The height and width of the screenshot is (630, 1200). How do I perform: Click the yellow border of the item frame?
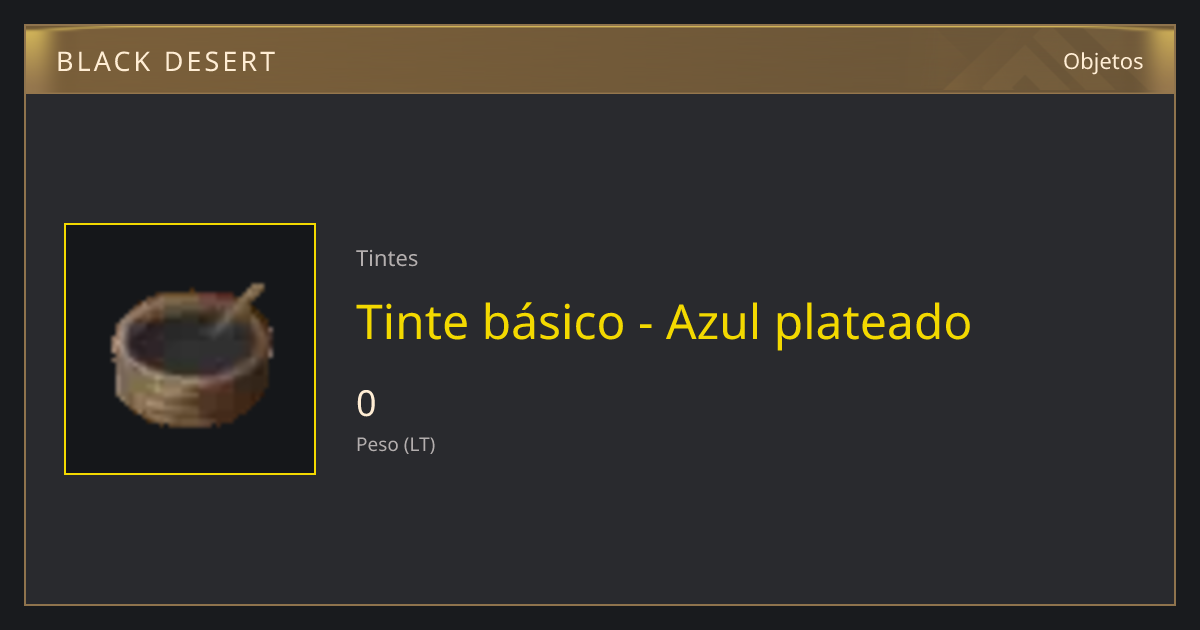190,224
